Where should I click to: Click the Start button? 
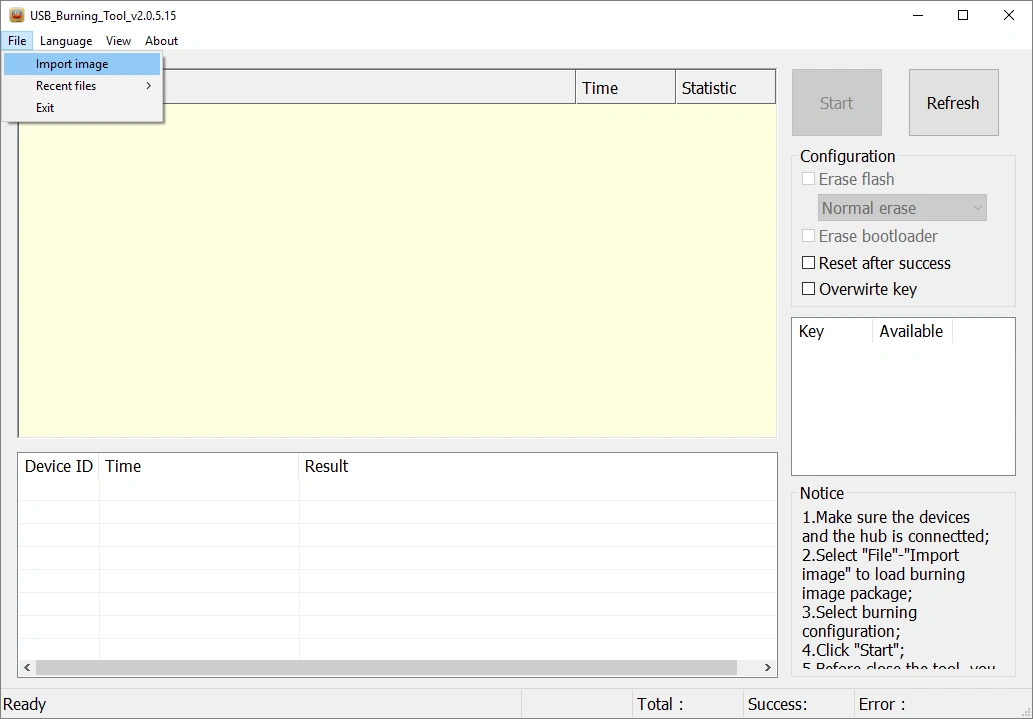[x=836, y=102]
